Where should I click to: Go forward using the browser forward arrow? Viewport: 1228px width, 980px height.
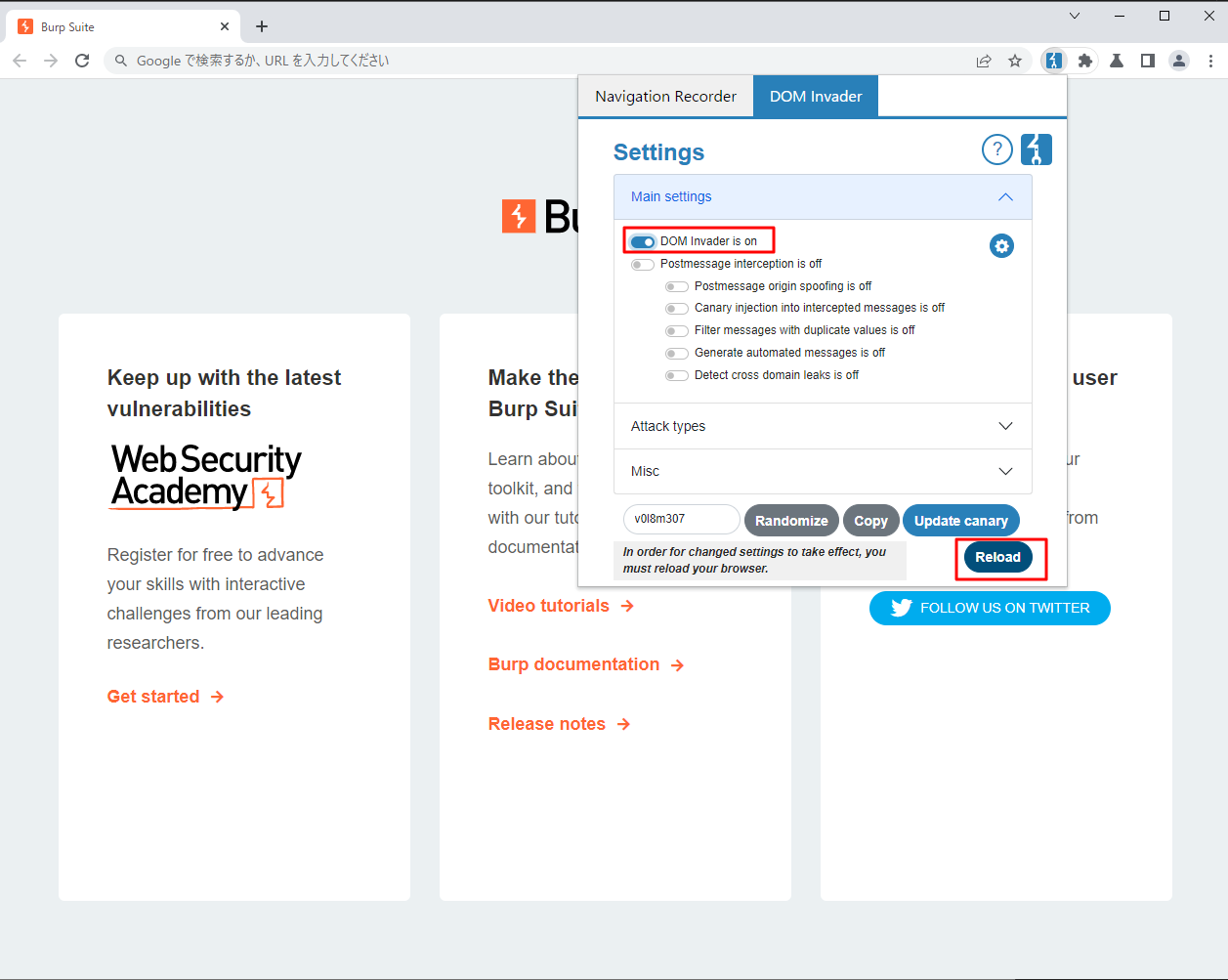tap(51, 61)
